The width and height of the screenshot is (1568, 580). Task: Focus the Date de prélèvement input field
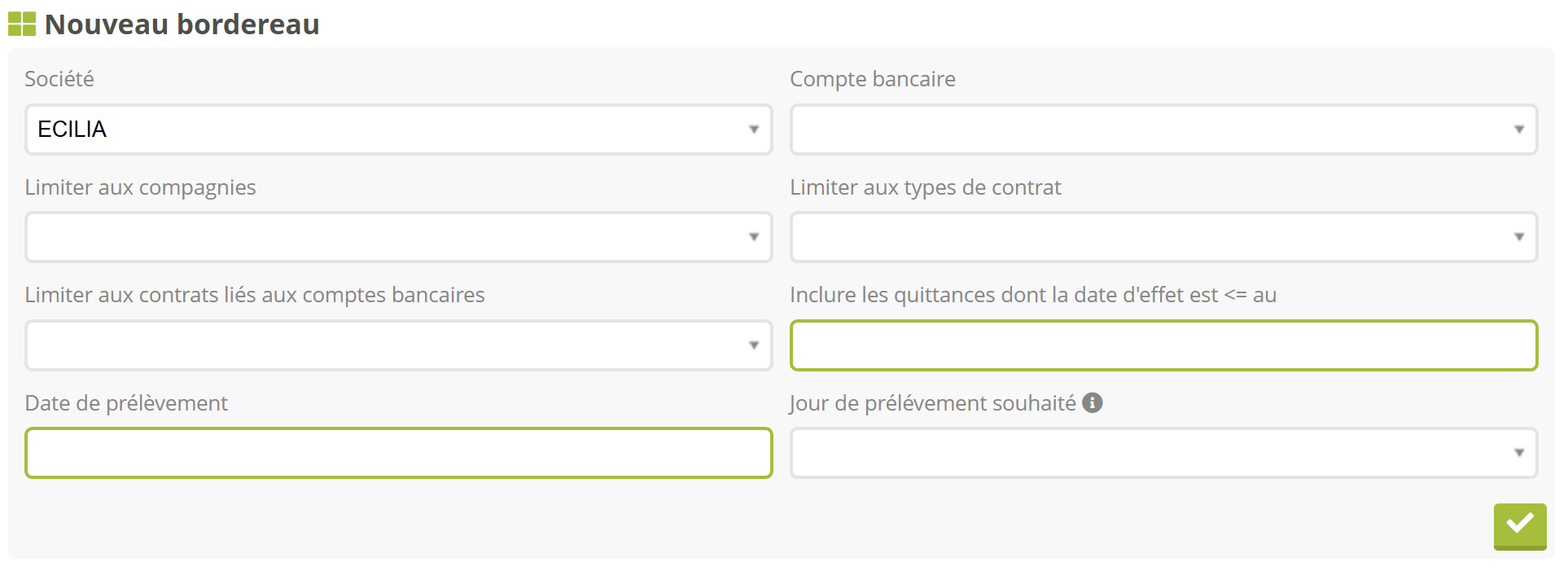point(398,453)
